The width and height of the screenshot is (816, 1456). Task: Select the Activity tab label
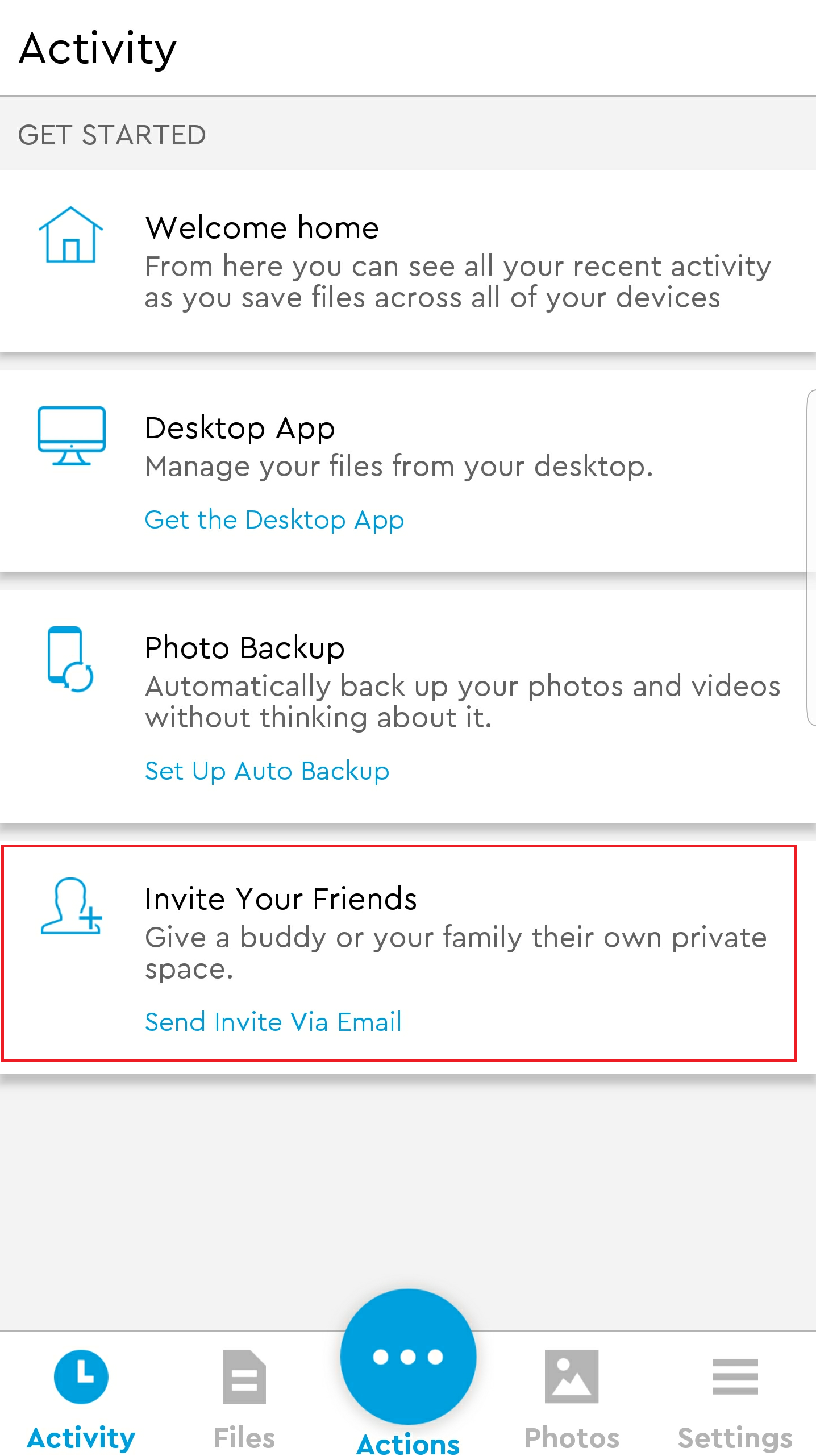point(81,1438)
